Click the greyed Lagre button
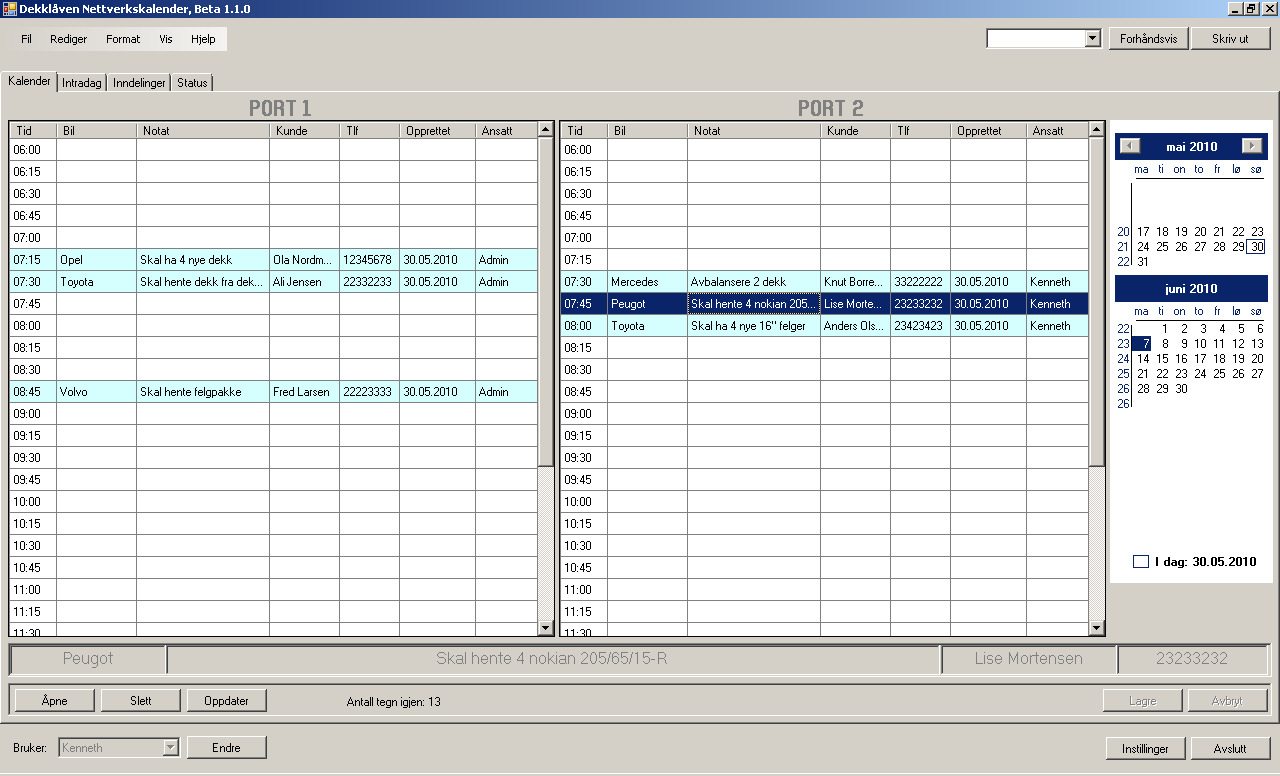 [x=1142, y=701]
